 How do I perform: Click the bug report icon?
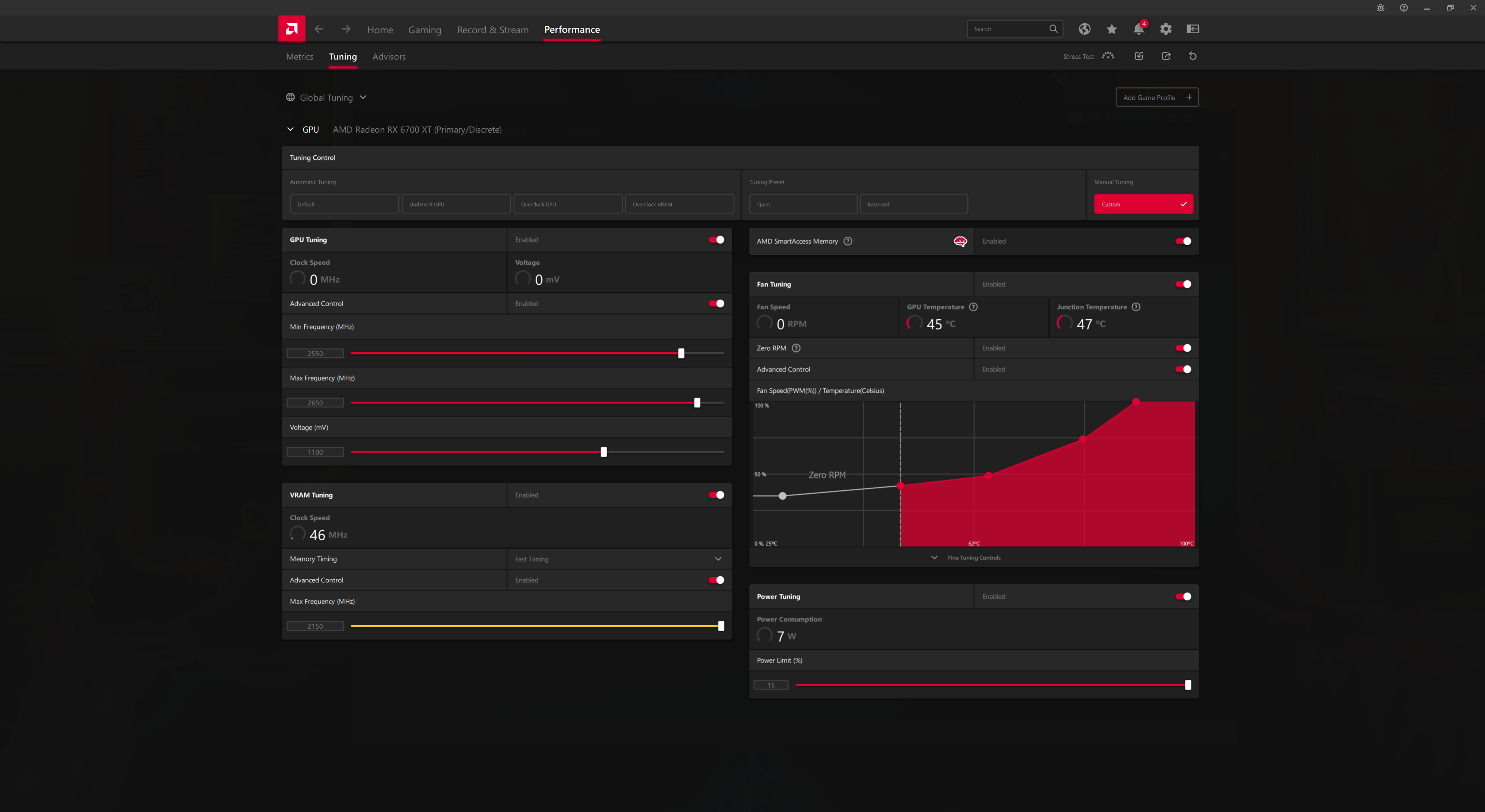point(1380,7)
